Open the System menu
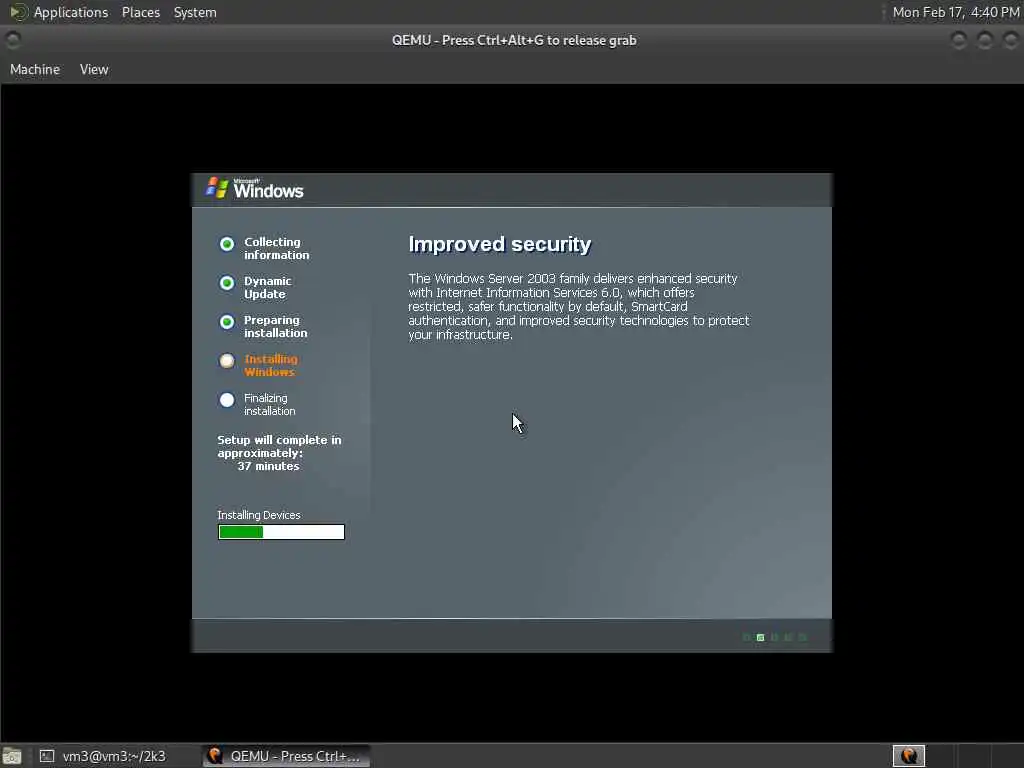Screen dimensions: 1024x768 (195, 12)
